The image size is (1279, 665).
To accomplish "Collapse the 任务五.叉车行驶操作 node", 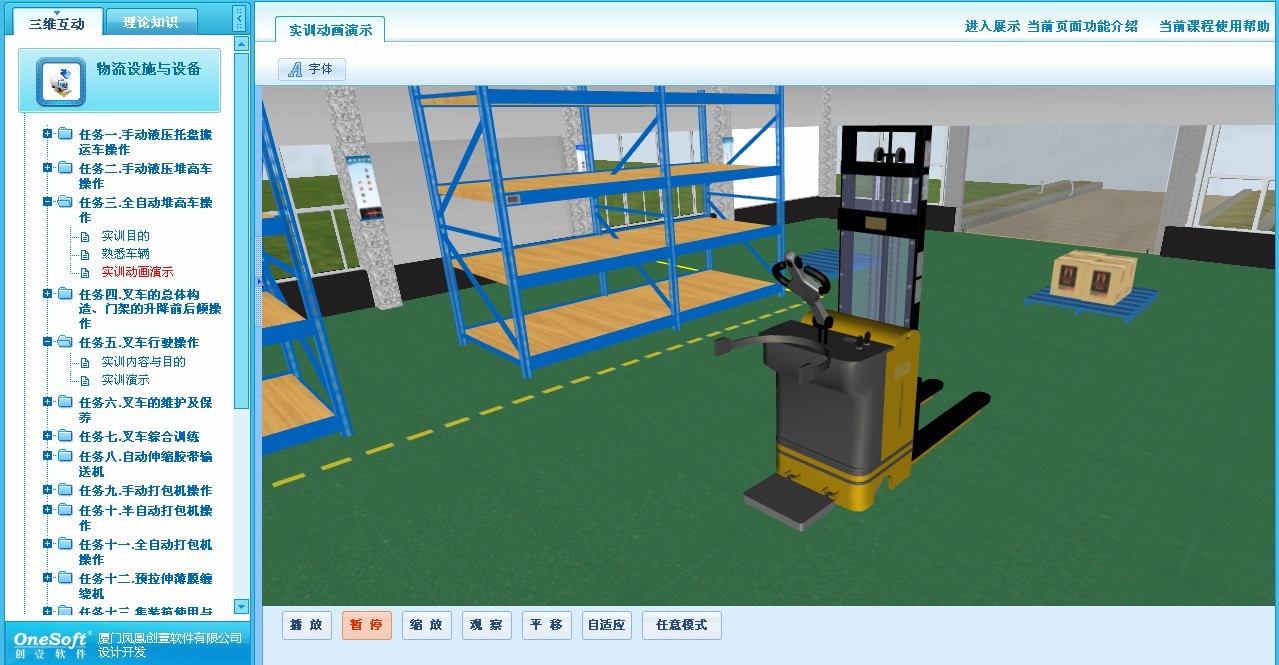I will pos(47,342).
